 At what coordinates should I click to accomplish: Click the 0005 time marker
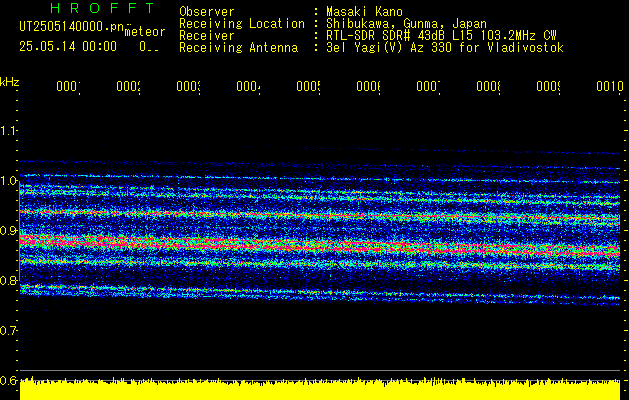[x=308, y=86]
